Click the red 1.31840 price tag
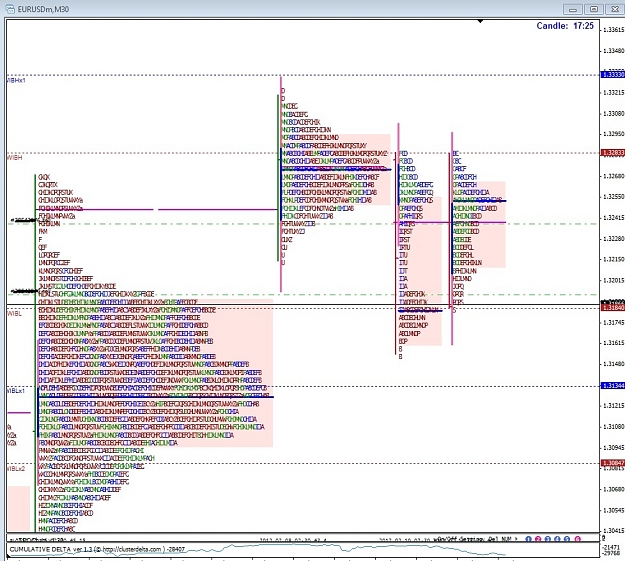 tap(613, 307)
